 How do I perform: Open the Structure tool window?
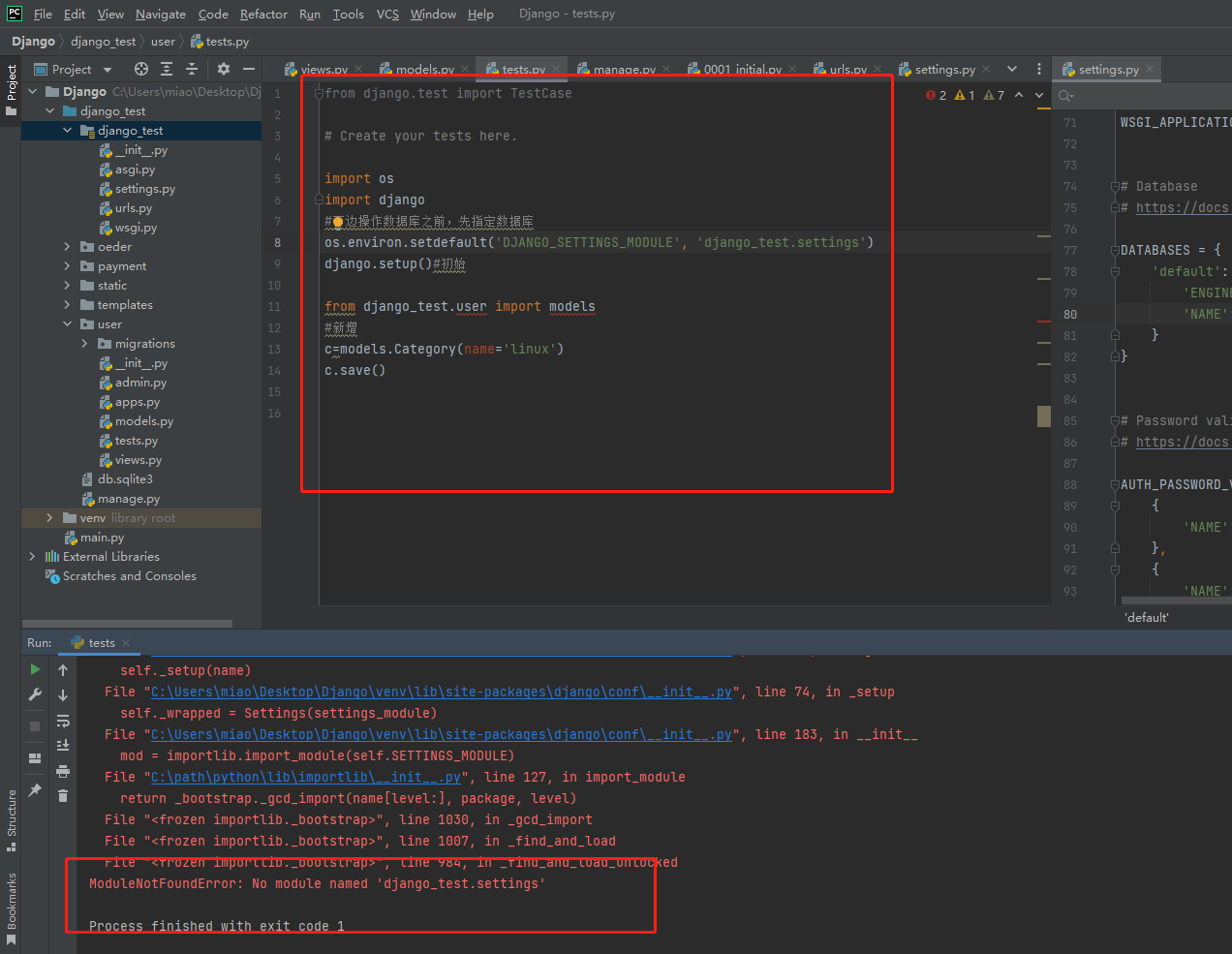click(12, 819)
